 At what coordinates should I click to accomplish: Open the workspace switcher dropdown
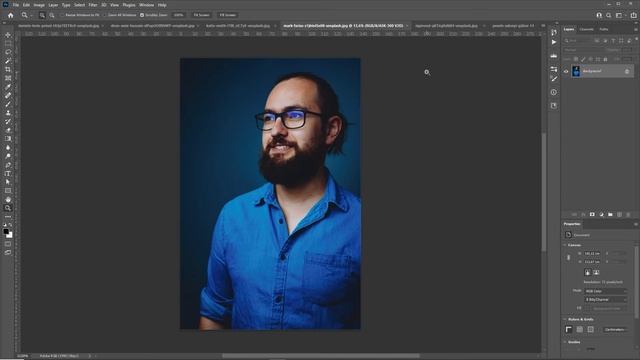(620, 15)
